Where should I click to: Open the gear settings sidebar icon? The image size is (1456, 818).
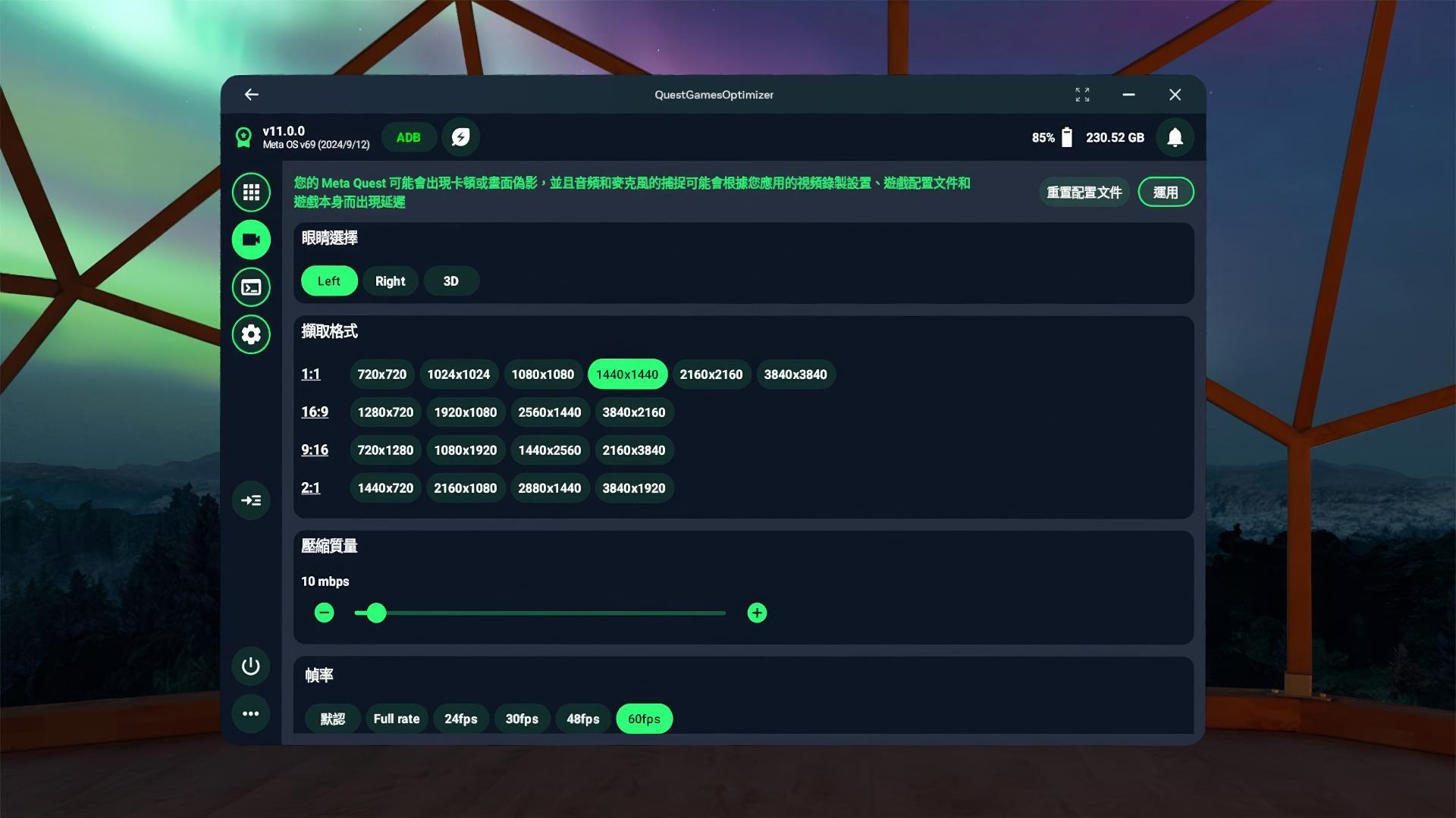click(251, 334)
